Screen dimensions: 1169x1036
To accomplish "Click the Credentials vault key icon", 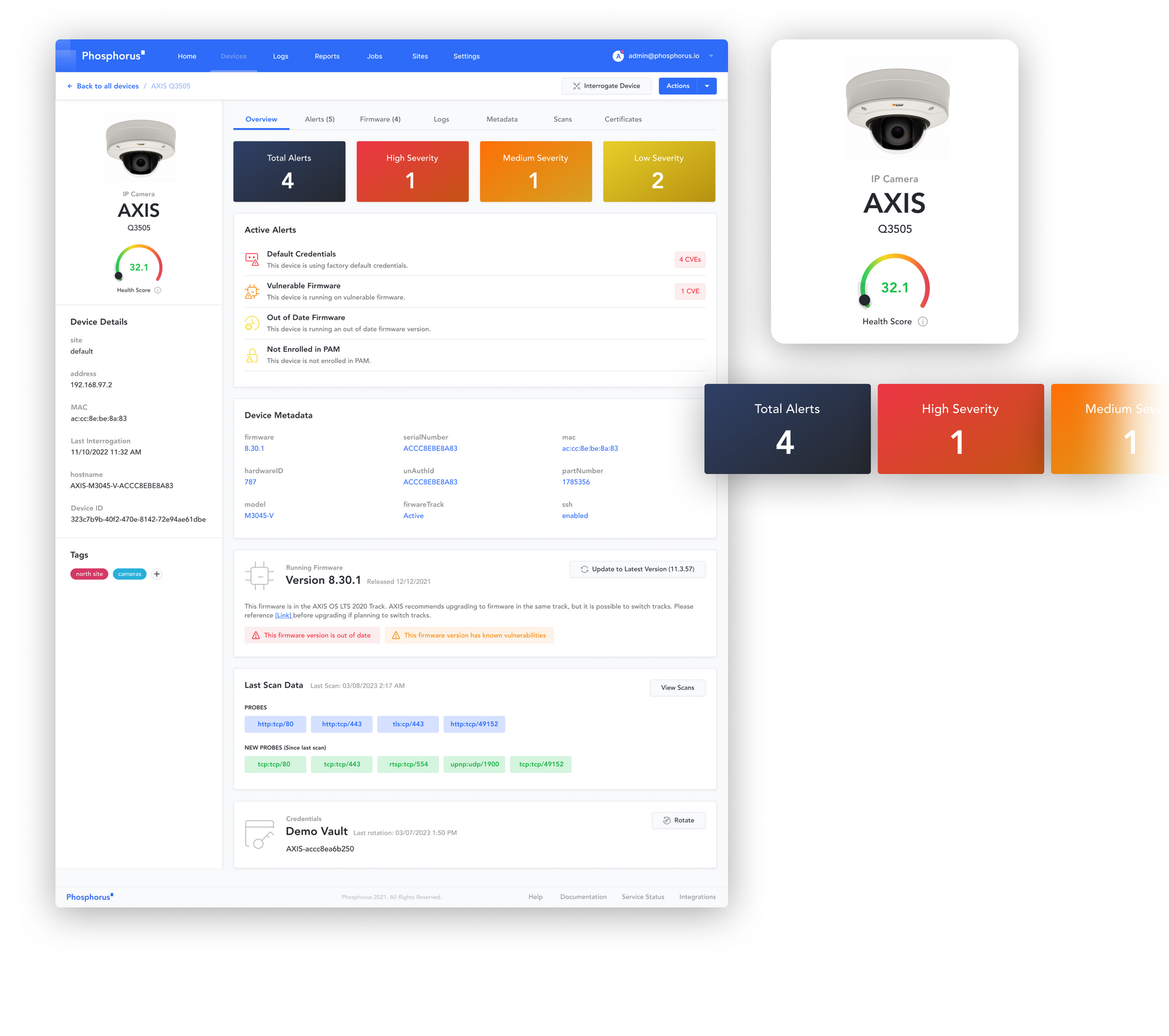I will (260, 834).
